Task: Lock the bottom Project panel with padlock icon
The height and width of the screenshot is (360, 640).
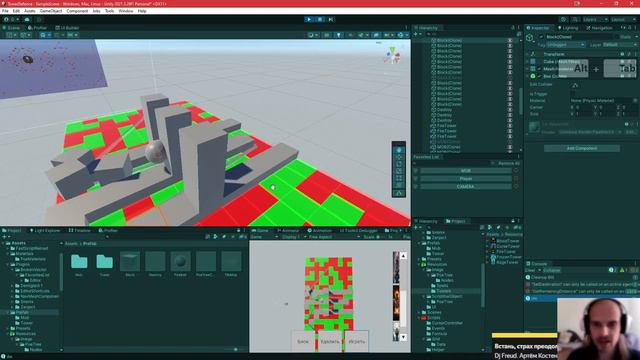Action: 238,231
